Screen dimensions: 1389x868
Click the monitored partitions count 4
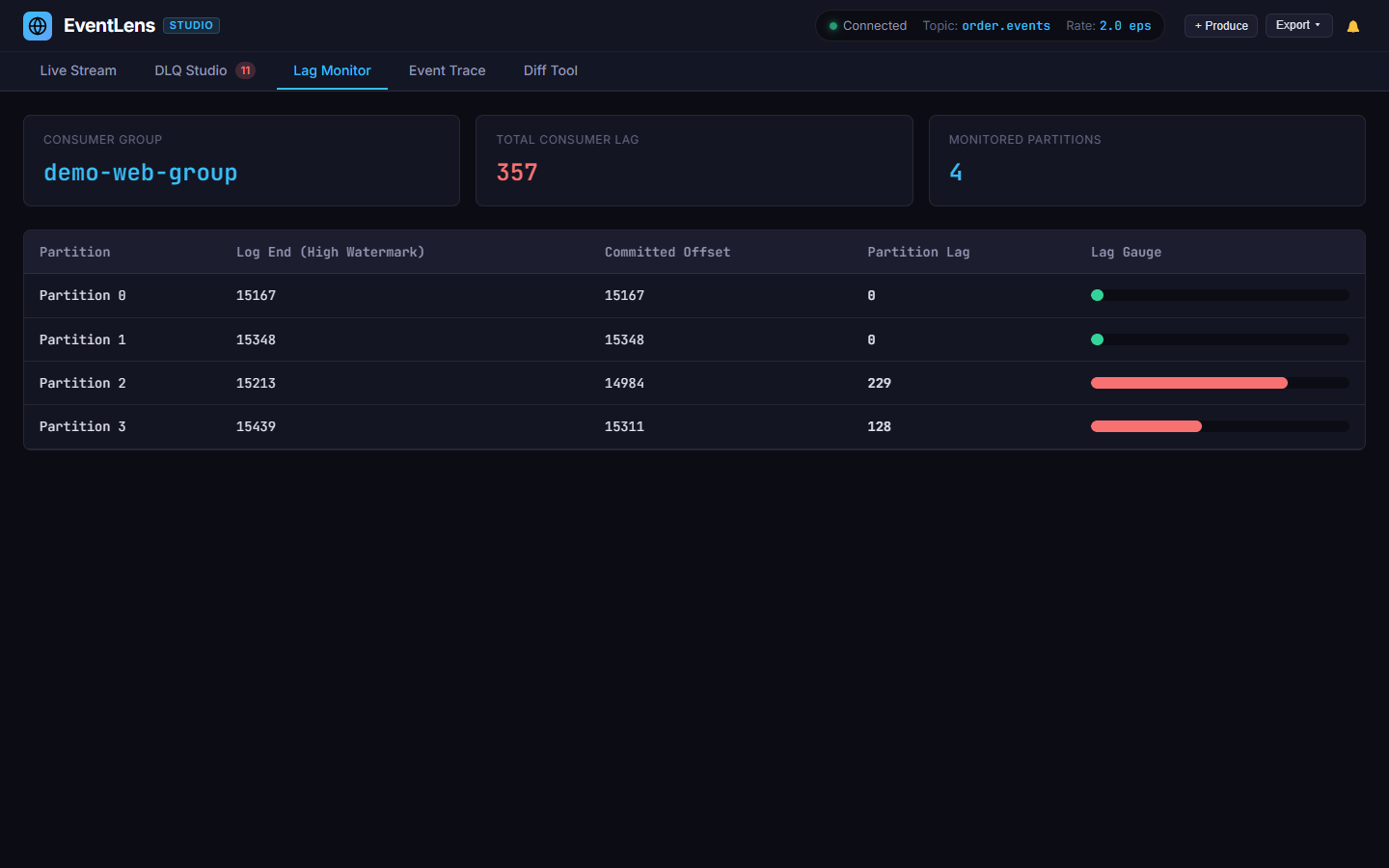[x=956, y=173]
